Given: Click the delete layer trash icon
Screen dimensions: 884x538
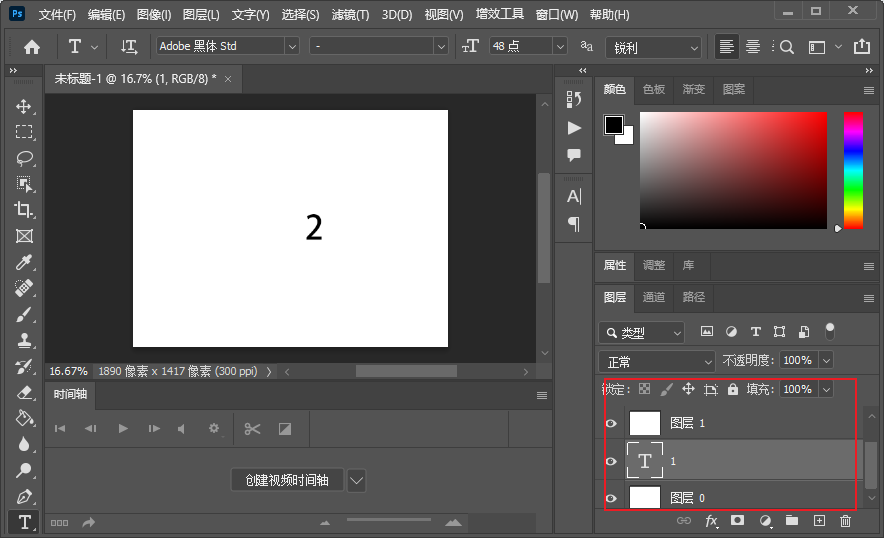Looking at the screenshot, I should (845, 521).
